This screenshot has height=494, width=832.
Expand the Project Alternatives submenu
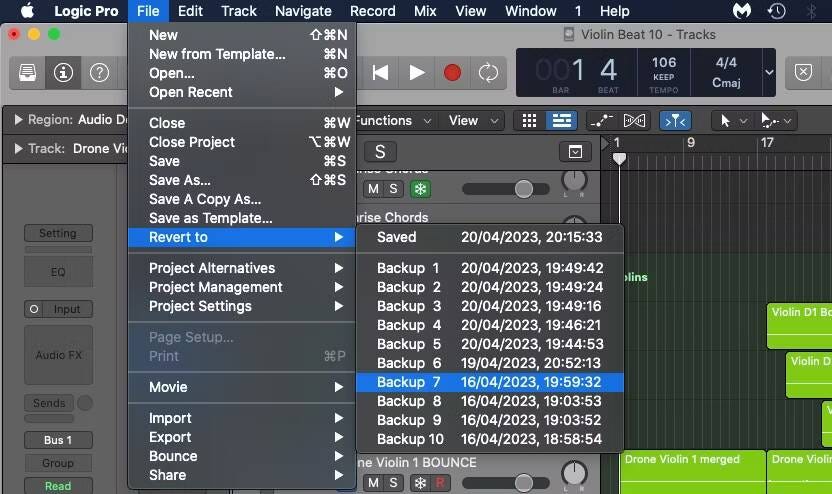click(x=242, y=268)
